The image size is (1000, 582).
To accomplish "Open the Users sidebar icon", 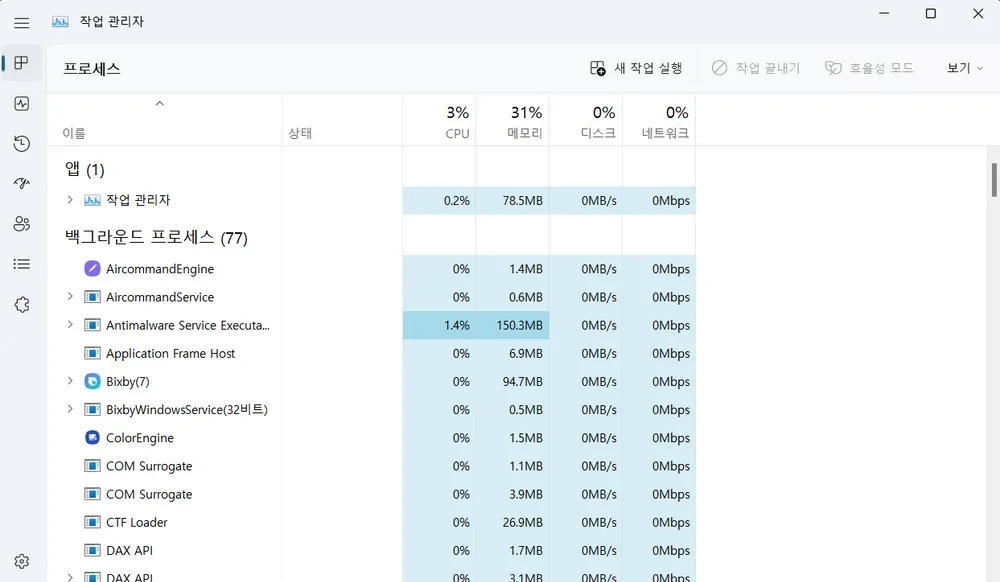I will (22, 224).
